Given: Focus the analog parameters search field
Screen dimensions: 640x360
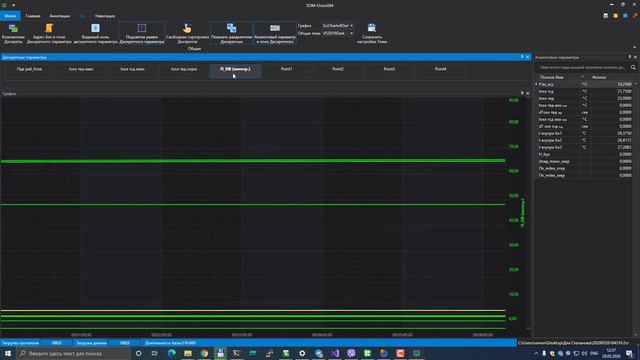Looking at the screenshot, I should pos(582,67).
